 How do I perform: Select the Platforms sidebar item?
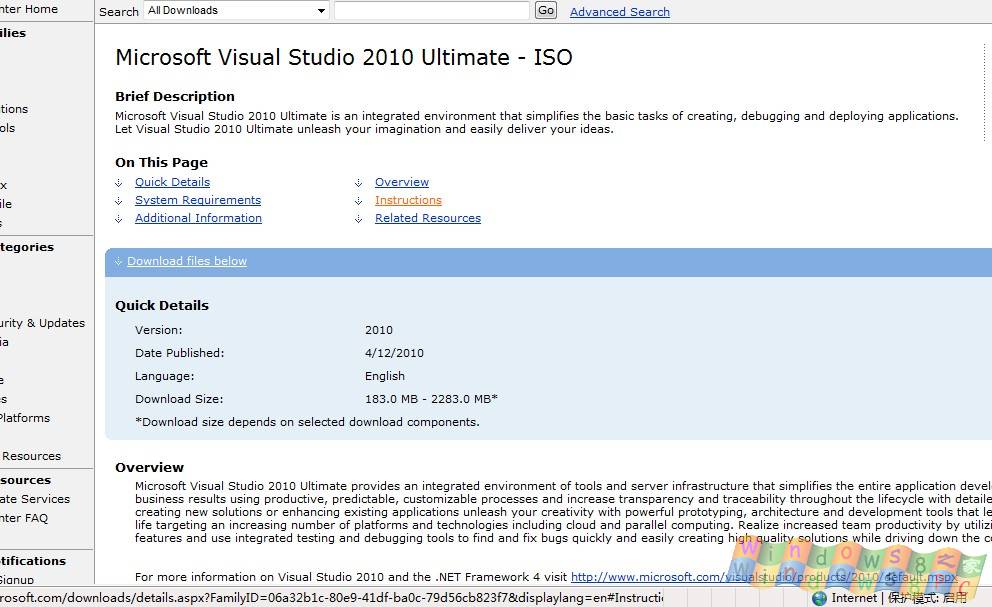pos(25,418)
